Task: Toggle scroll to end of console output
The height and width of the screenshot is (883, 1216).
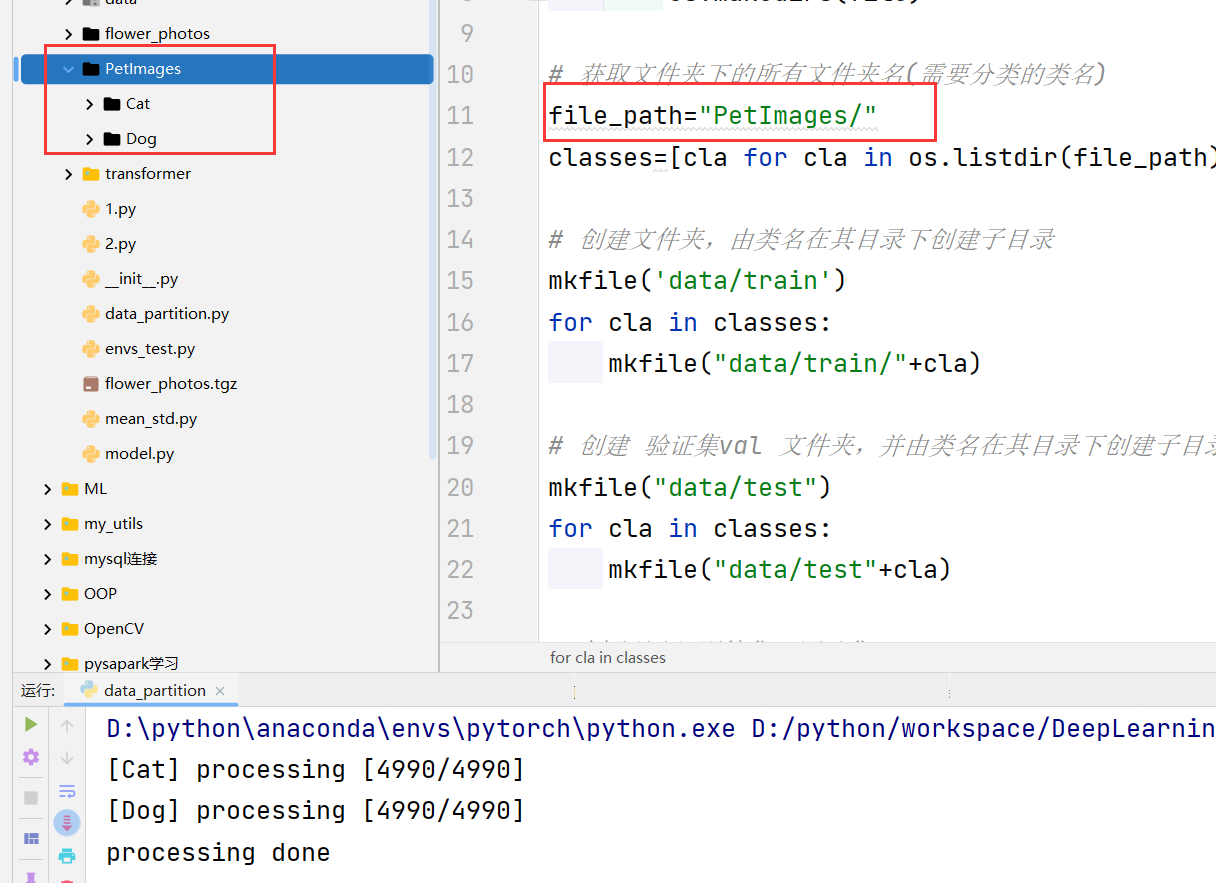Action: 67,823
